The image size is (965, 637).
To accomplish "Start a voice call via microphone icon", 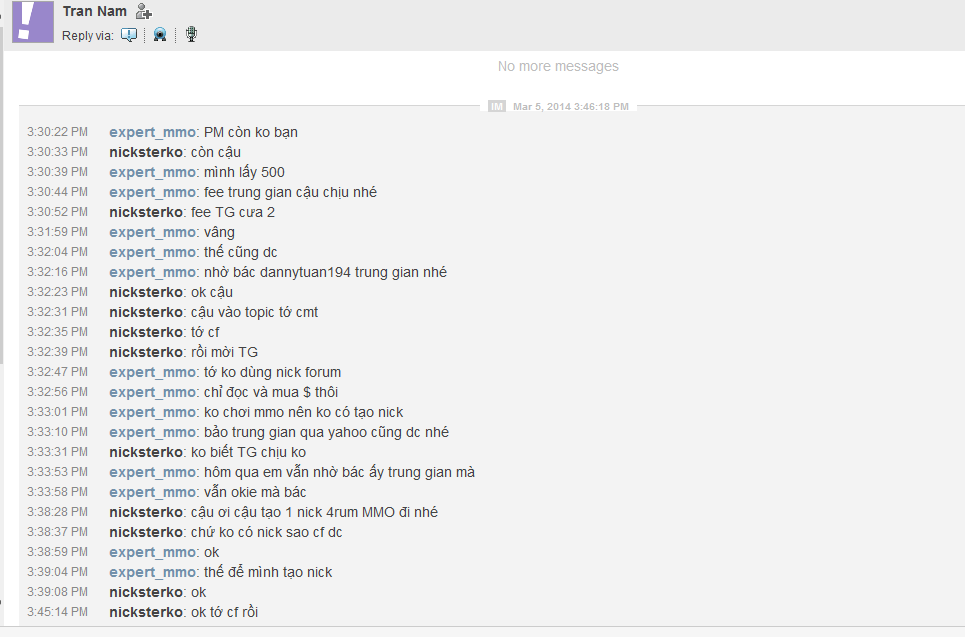I will tap(191, 35).
